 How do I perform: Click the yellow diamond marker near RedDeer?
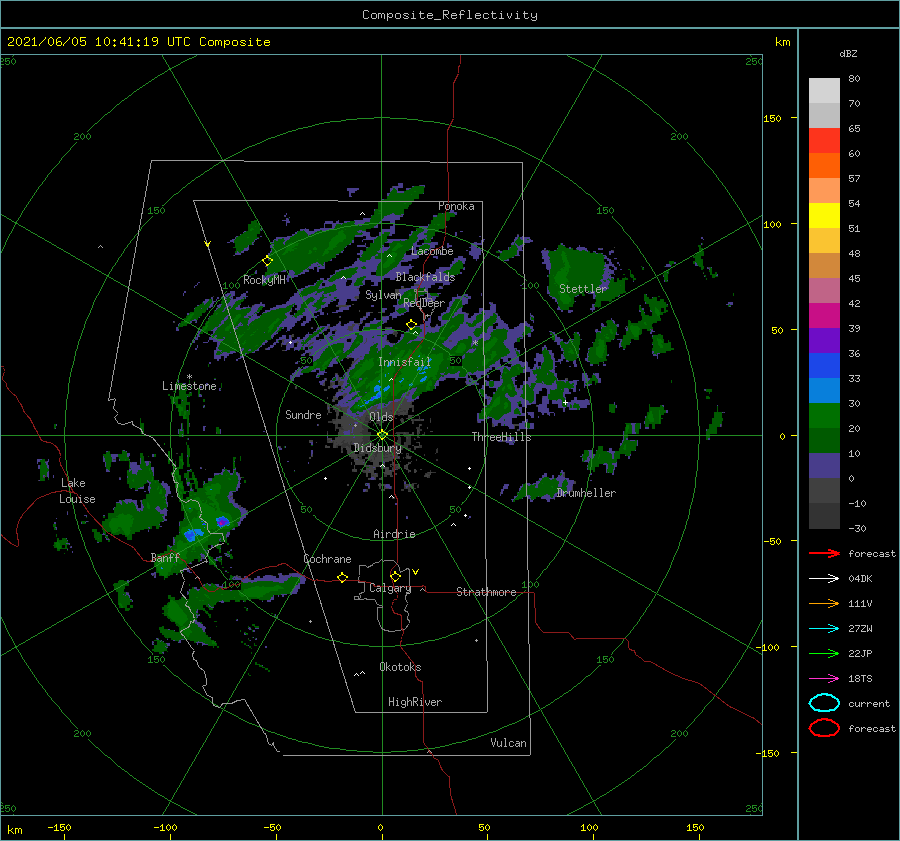(412, 325)
